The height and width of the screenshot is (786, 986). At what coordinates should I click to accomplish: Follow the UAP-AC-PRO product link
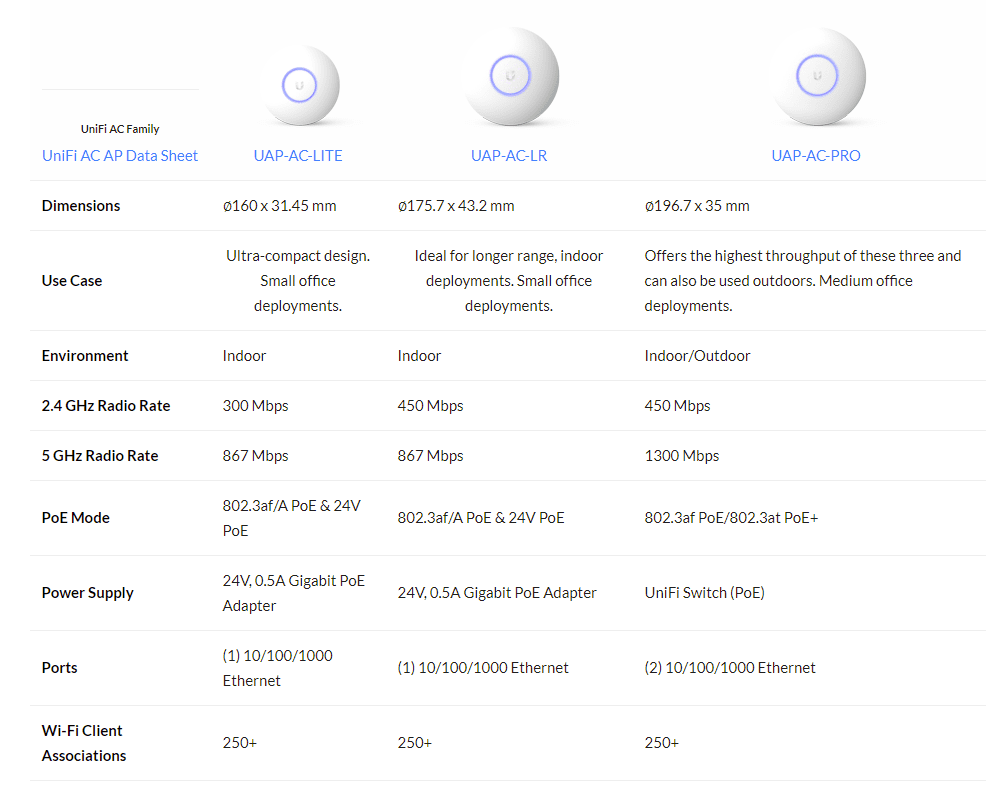pos(815,156)
